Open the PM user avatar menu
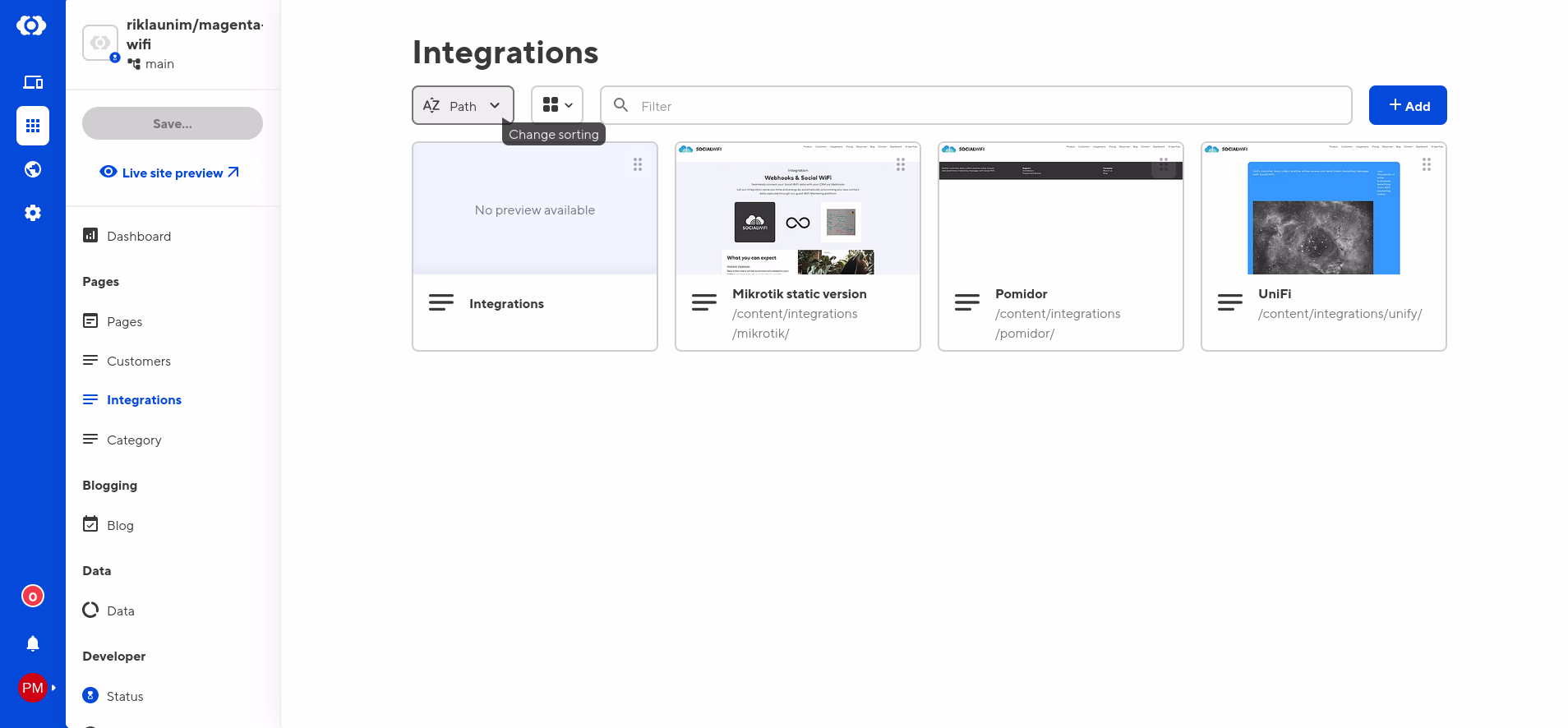1568x728 pixels. [x=33, y=688]
